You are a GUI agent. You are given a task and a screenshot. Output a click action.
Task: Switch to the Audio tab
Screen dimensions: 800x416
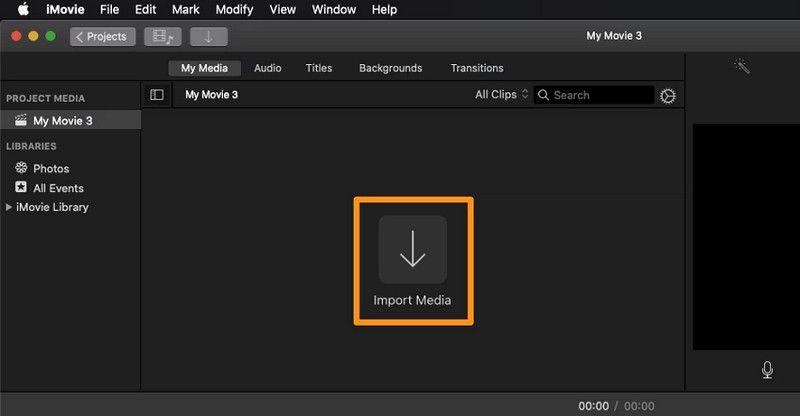click(x=267, y=68)
